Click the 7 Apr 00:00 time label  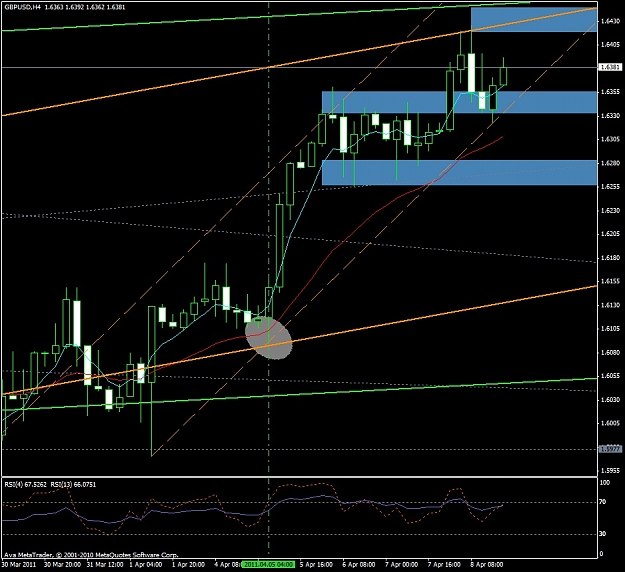[x=401, y=565]
